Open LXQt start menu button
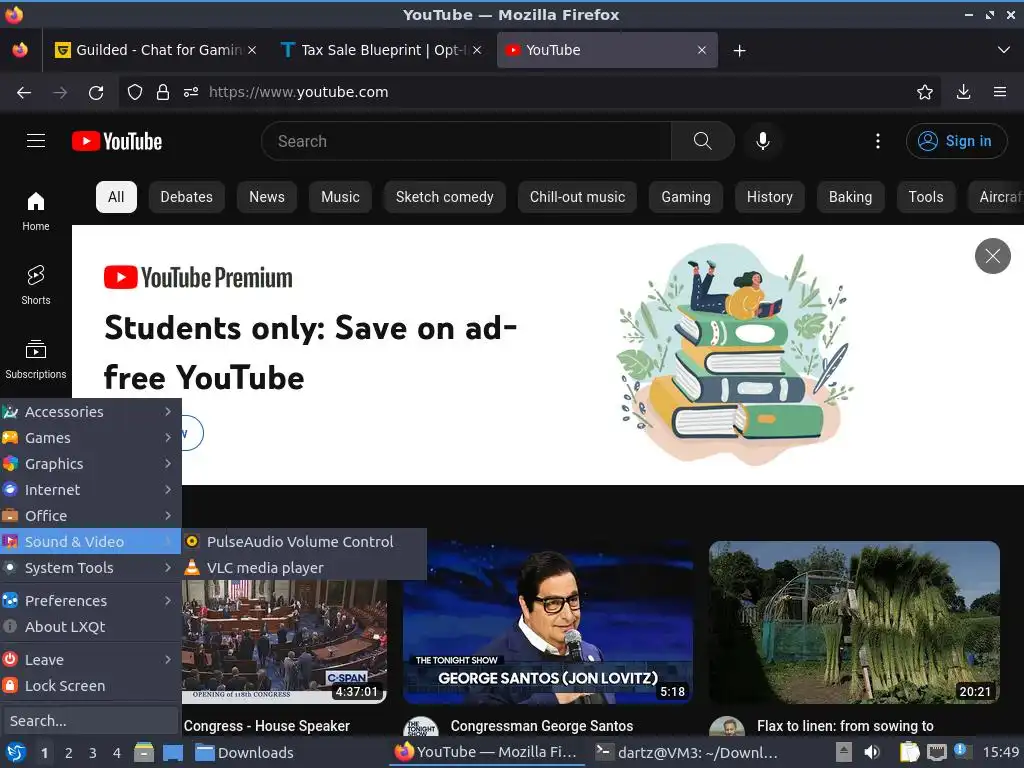Screen dimensions: 1024x768 (x=16, y=753)
